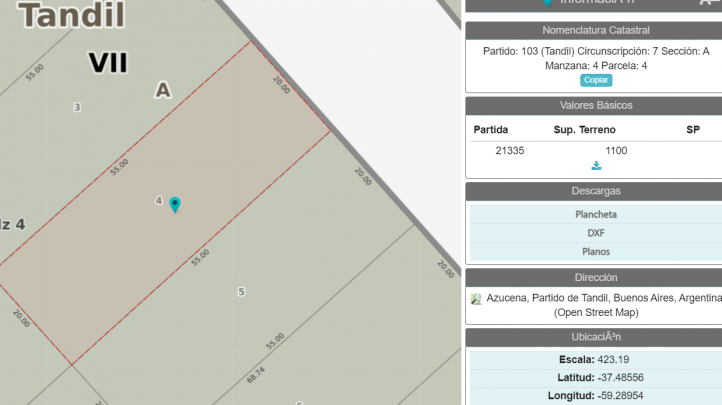Screen dimensions: 722x405
Task: Click the Latitud value -37.48556
Action: coord(620,377)
